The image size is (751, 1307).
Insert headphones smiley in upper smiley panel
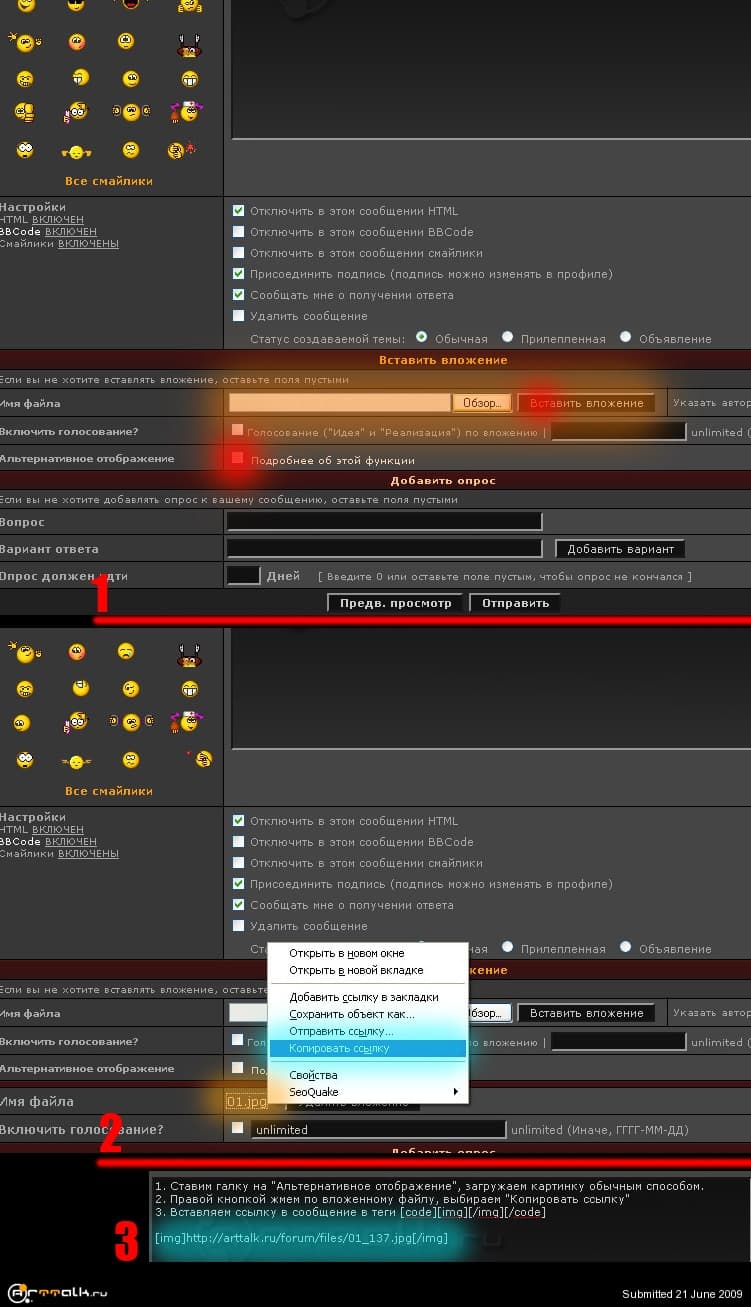(130, 112)
